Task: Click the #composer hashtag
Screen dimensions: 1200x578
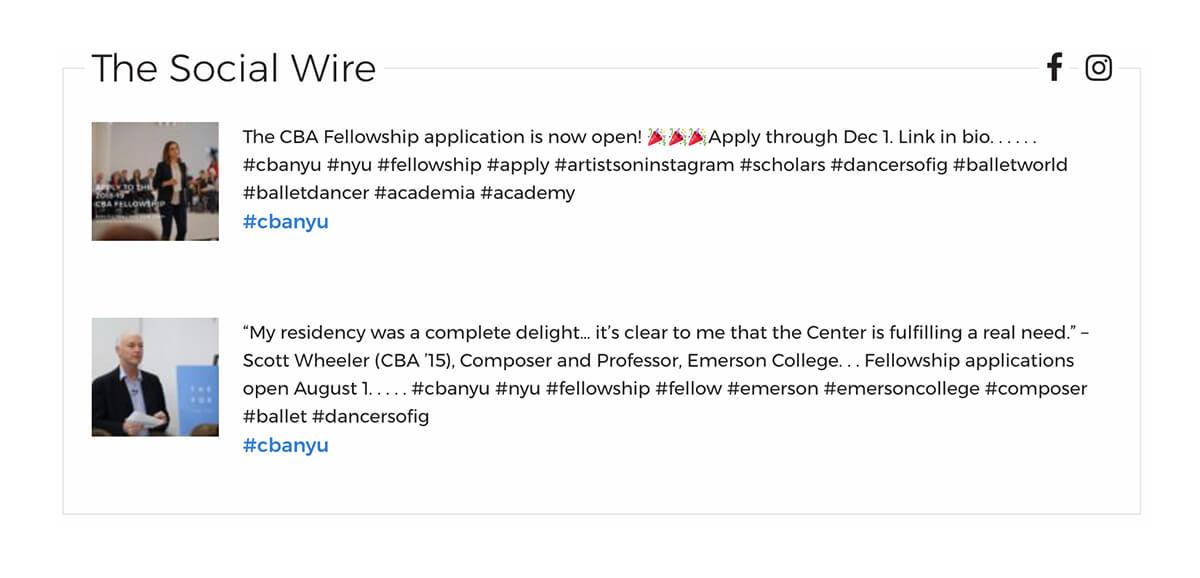Action: (x=1036, y=389)
